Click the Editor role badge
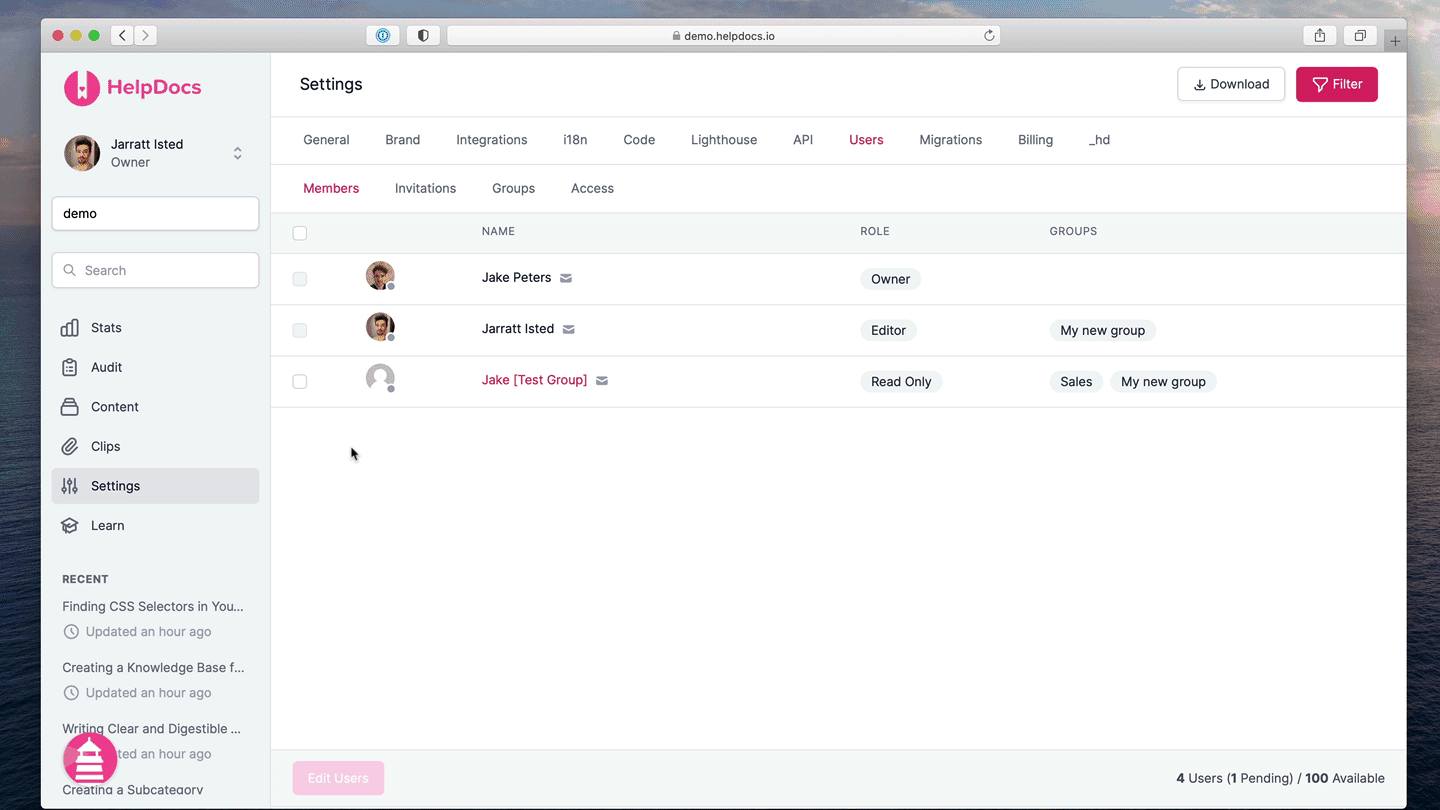Screen dimensions: 1440x810 (x=888, y=330)
